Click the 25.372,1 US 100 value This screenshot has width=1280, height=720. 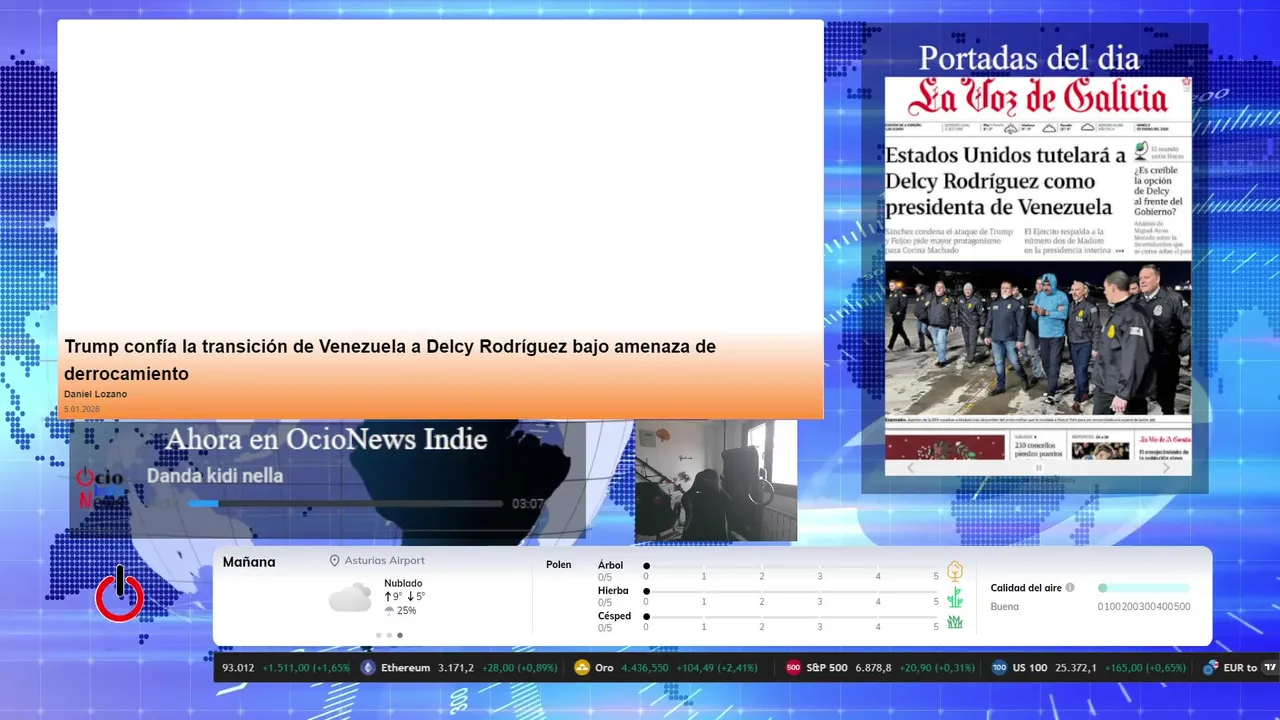pyautogui.click(x=1076, y=668)
